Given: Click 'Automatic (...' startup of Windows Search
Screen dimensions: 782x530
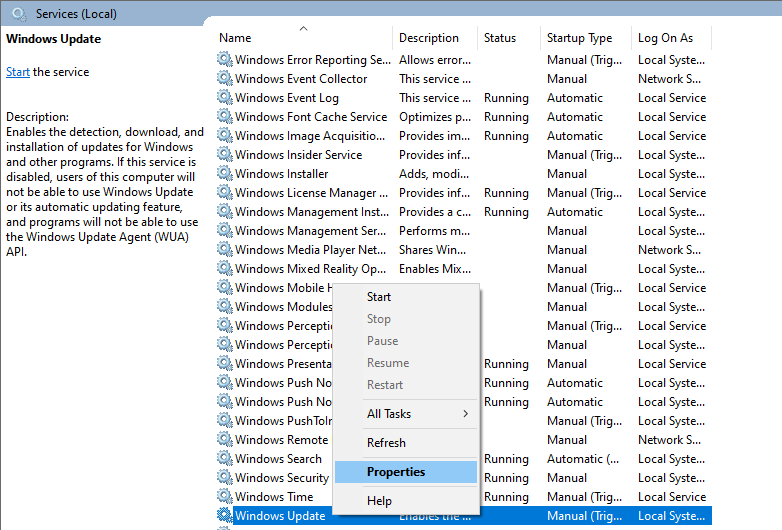Looking at the screenshot, I should (583, 459).
